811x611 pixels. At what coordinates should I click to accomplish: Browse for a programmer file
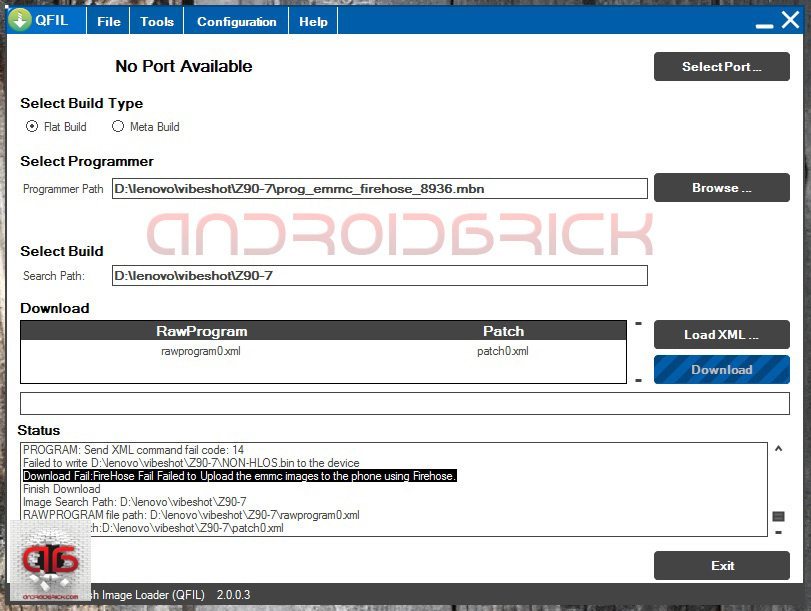pos(721,188)
